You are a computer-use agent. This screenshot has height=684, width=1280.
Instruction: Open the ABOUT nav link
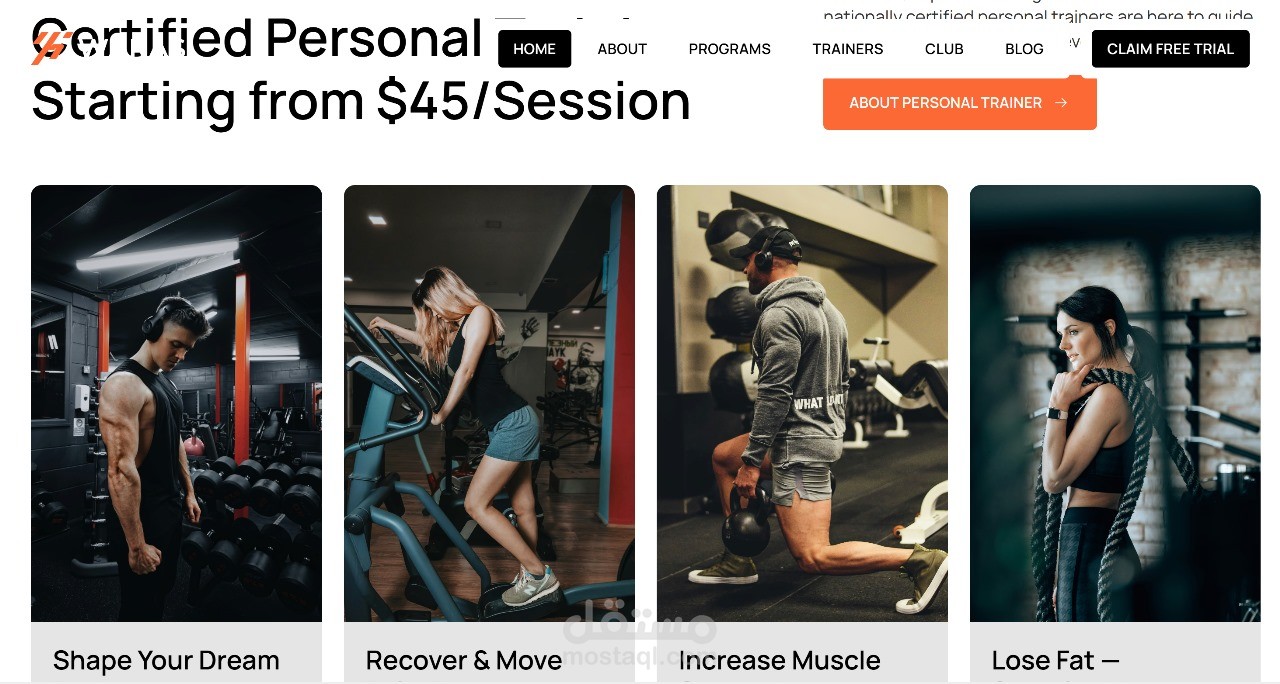coord(622,49)
